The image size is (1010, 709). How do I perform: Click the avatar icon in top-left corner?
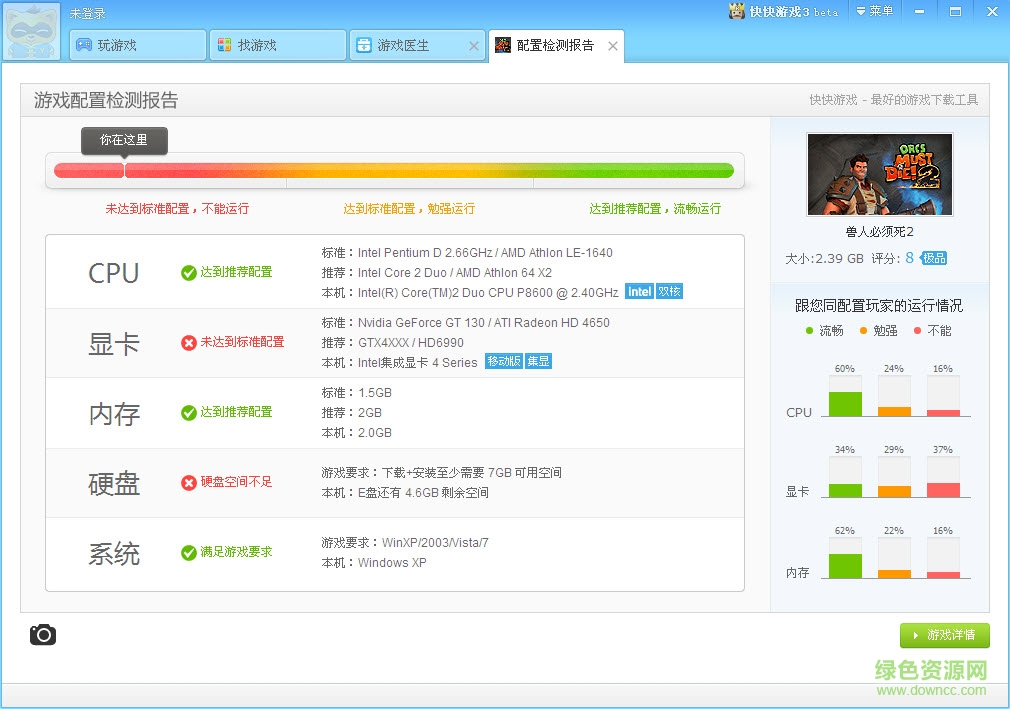tap(31, 30)
